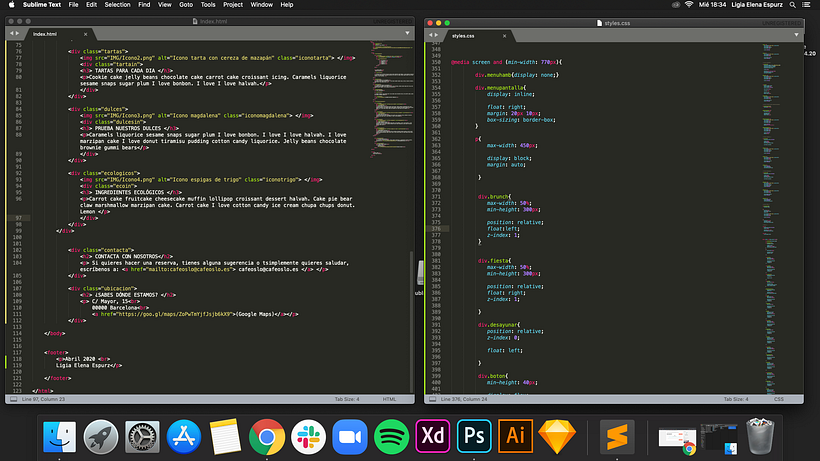This screenshot has height=461, width=820.
Task: Close the styles.css tab
Action: tap(505, 36)
